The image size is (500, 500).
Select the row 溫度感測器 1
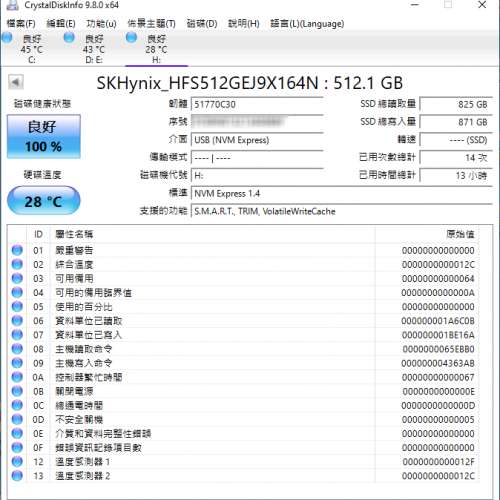pos(243,462)
